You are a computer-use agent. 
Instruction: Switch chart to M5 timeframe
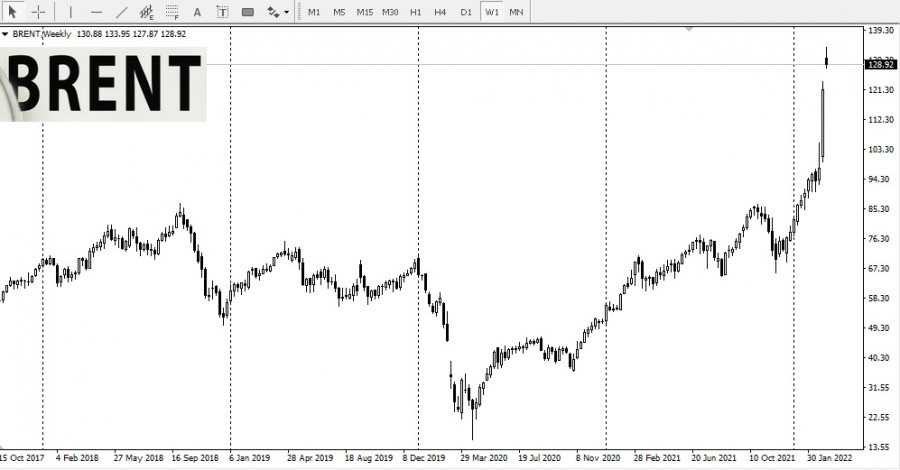click(339, 11)
